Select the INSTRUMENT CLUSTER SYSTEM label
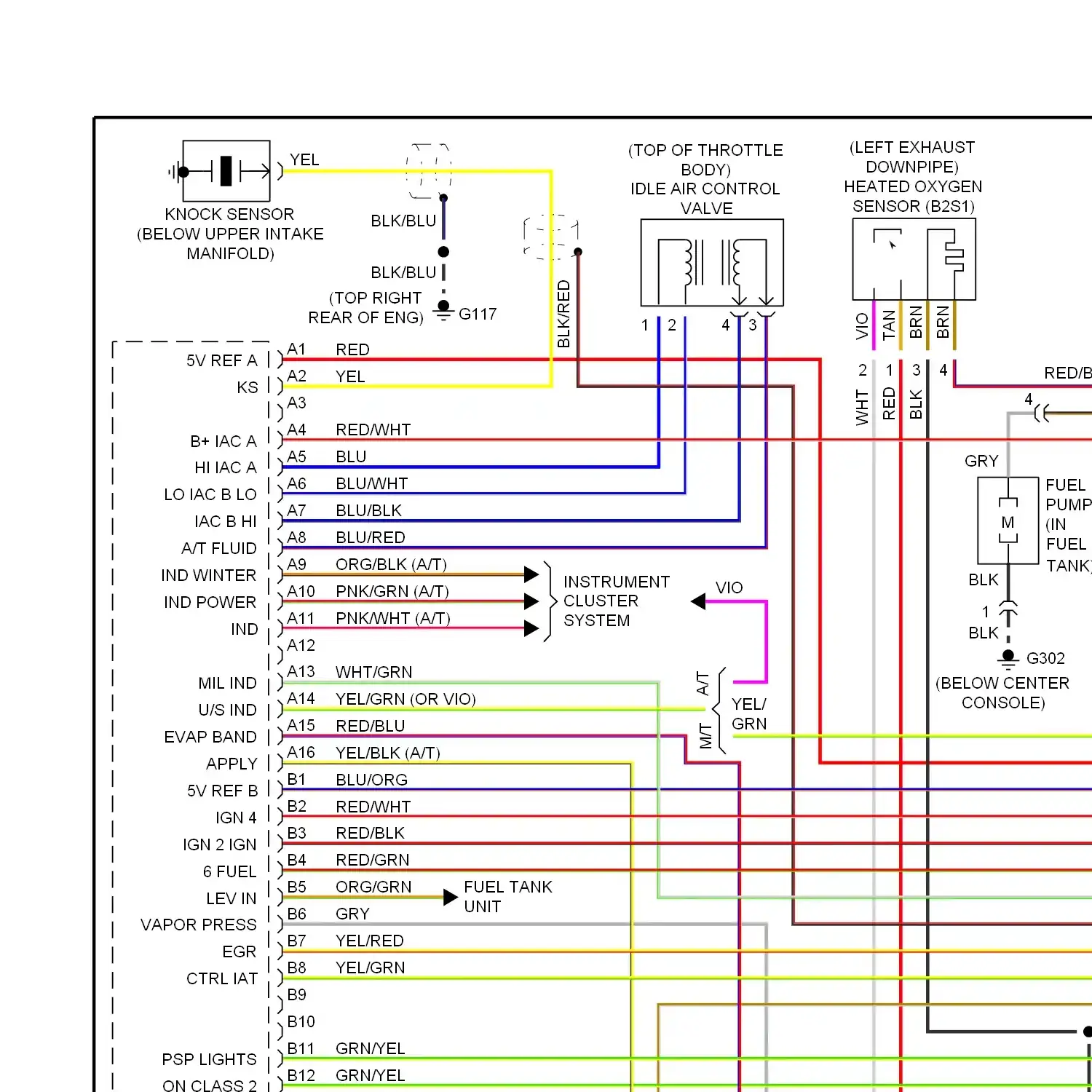The width and height of the screenshot is (1092, 1092). click(x=617, y=601)
